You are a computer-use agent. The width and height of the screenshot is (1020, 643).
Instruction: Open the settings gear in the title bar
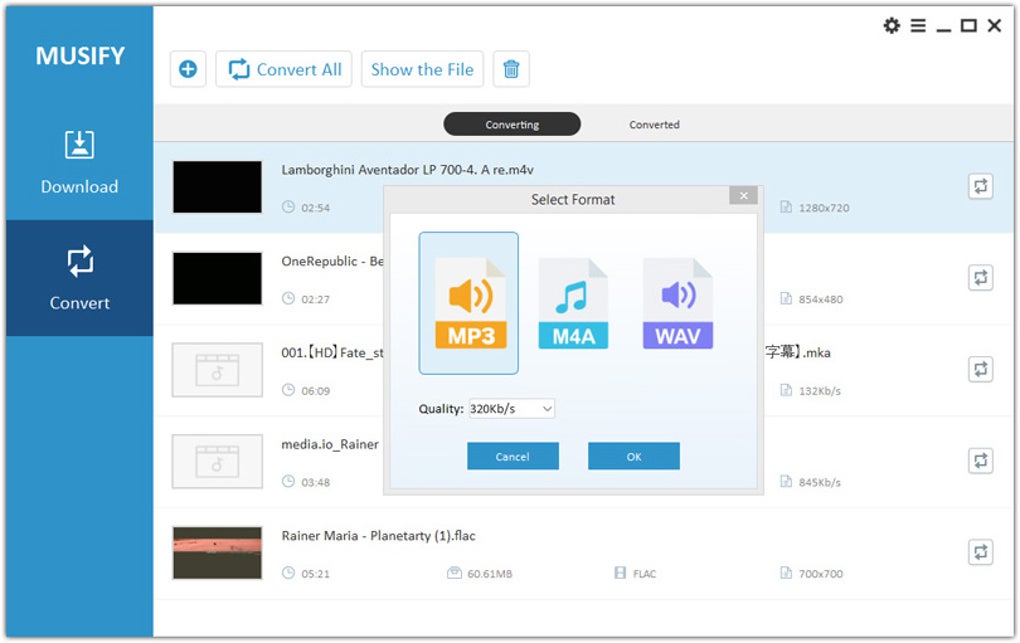pos(891,26)
